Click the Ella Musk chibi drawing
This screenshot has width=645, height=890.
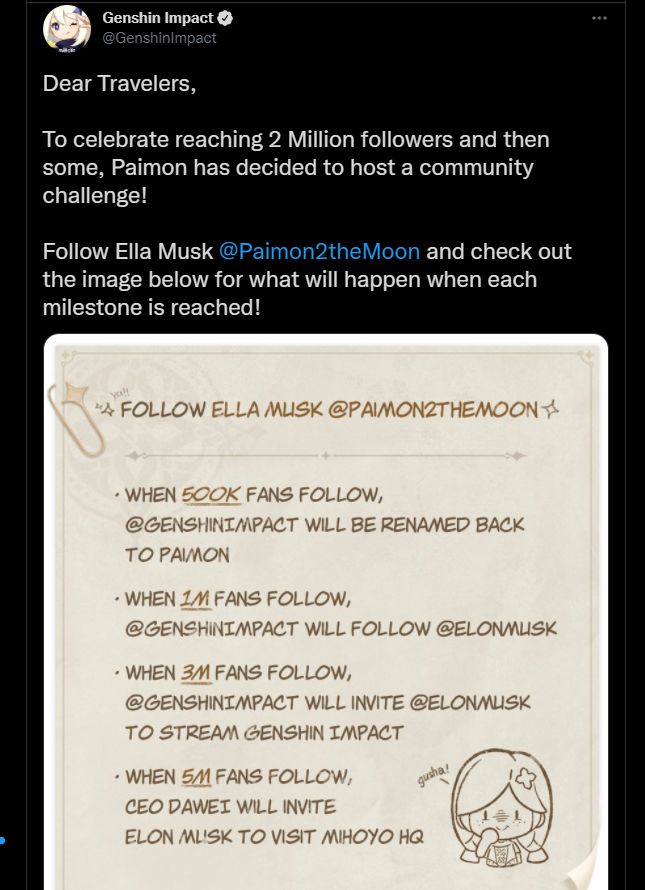(x=504, y=808)
